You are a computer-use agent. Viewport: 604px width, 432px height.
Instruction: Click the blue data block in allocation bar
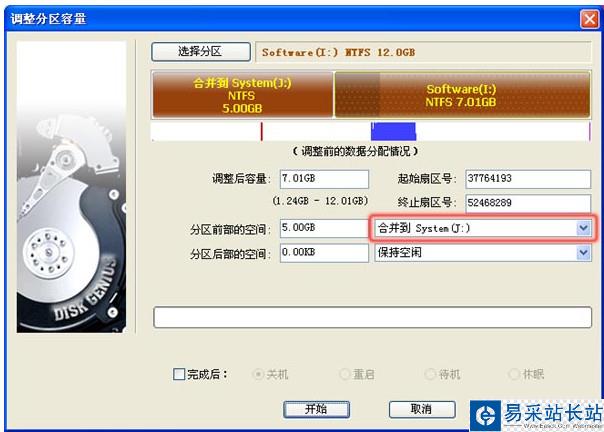[393, 131]
